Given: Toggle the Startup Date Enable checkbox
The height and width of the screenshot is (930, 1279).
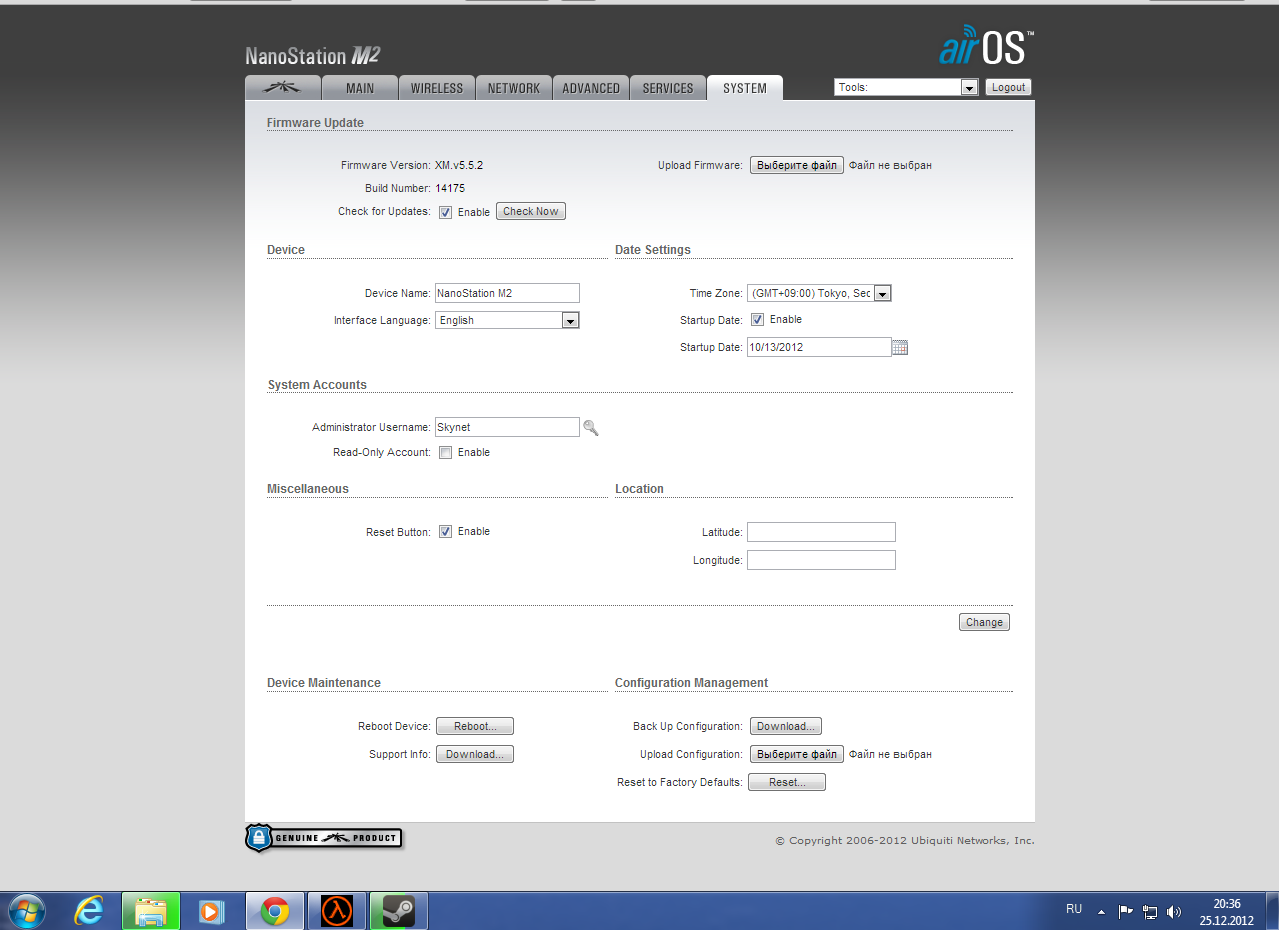Looking at the screenshot, I should tap(758, 320).
